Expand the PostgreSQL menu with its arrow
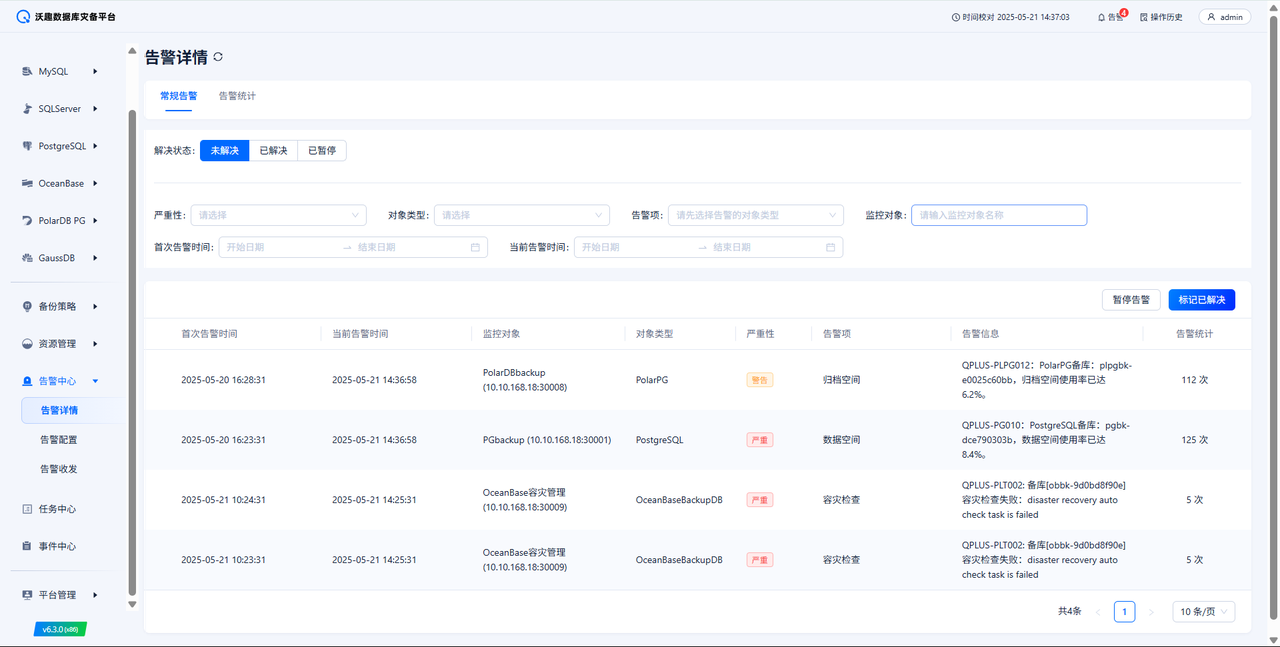Image resolution: width=1280 pixels, height=647 pixels. pyautogui.click(x=95, y=146)
